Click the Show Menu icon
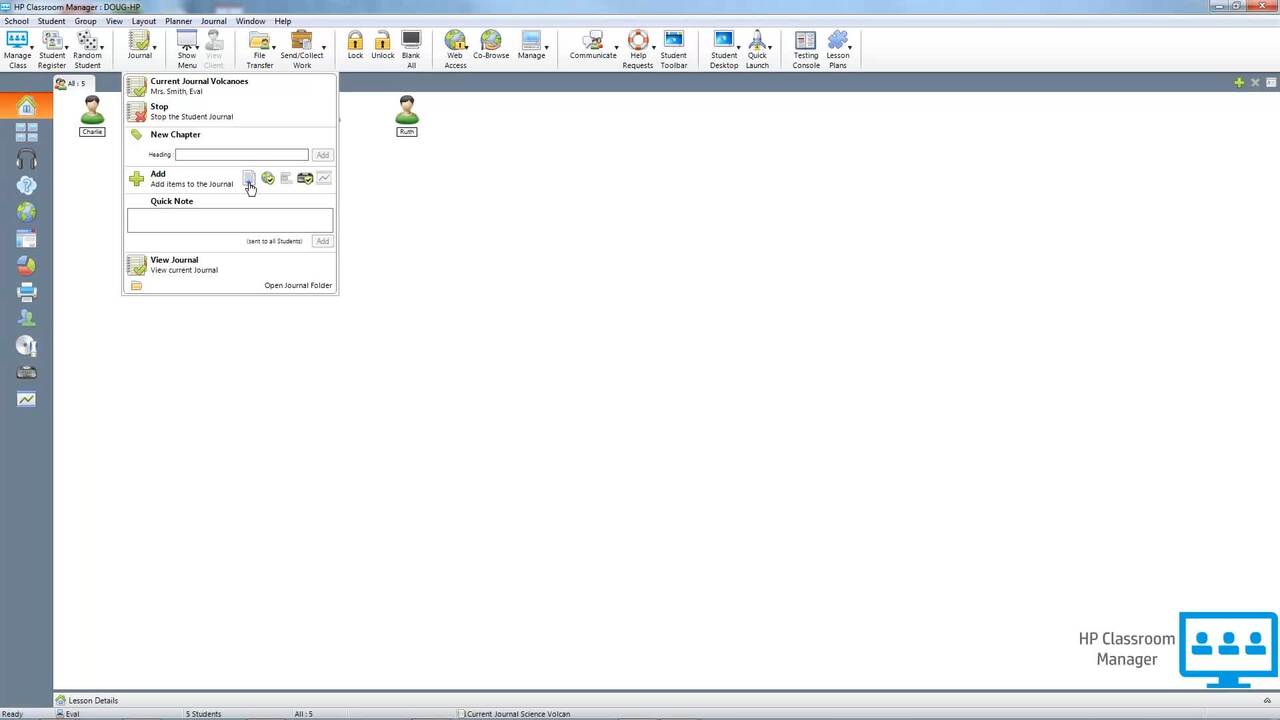1280x720 pixels. pos(187,49)
